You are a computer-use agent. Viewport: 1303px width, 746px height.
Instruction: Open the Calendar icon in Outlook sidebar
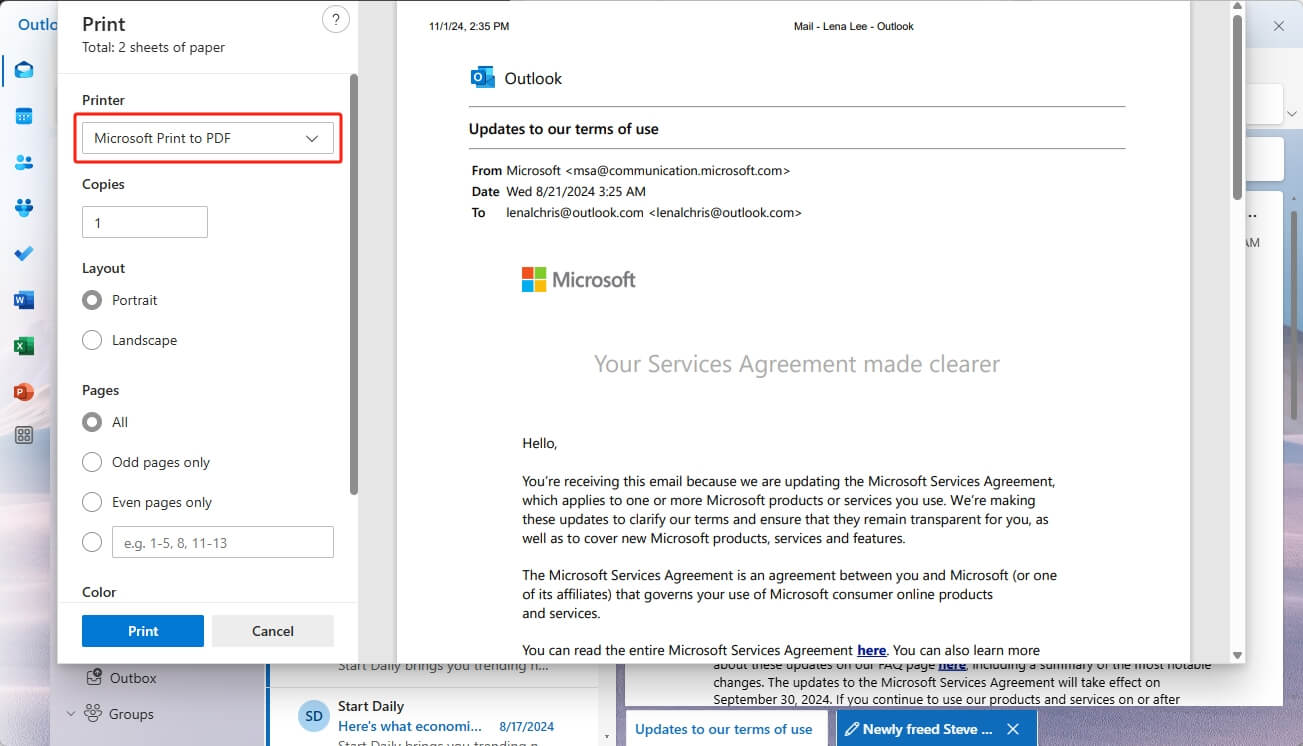tap(24, 116)
